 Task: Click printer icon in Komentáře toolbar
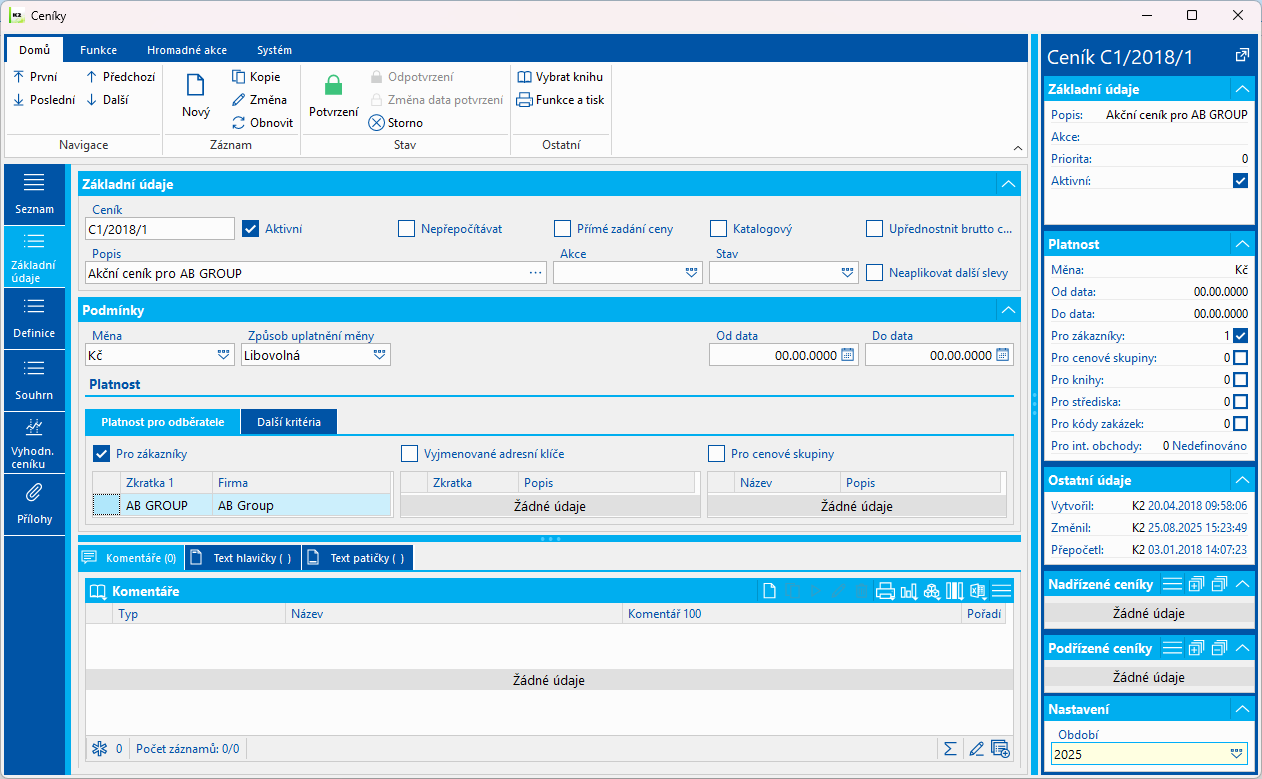coord(885,591)
